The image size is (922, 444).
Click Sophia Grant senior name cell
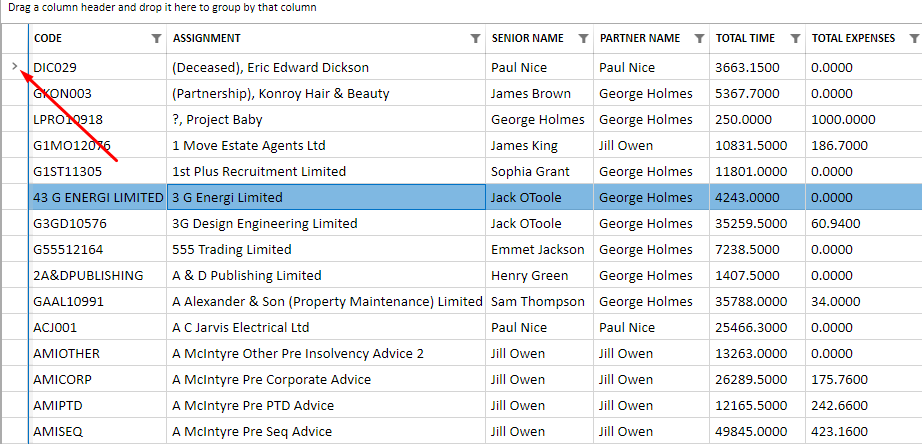click(530, 172)
